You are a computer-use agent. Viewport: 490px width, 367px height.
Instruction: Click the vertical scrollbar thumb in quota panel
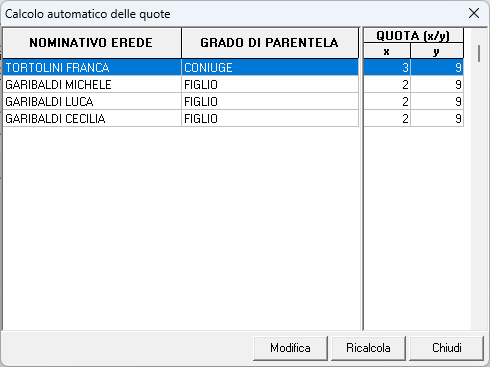(479, 54)
